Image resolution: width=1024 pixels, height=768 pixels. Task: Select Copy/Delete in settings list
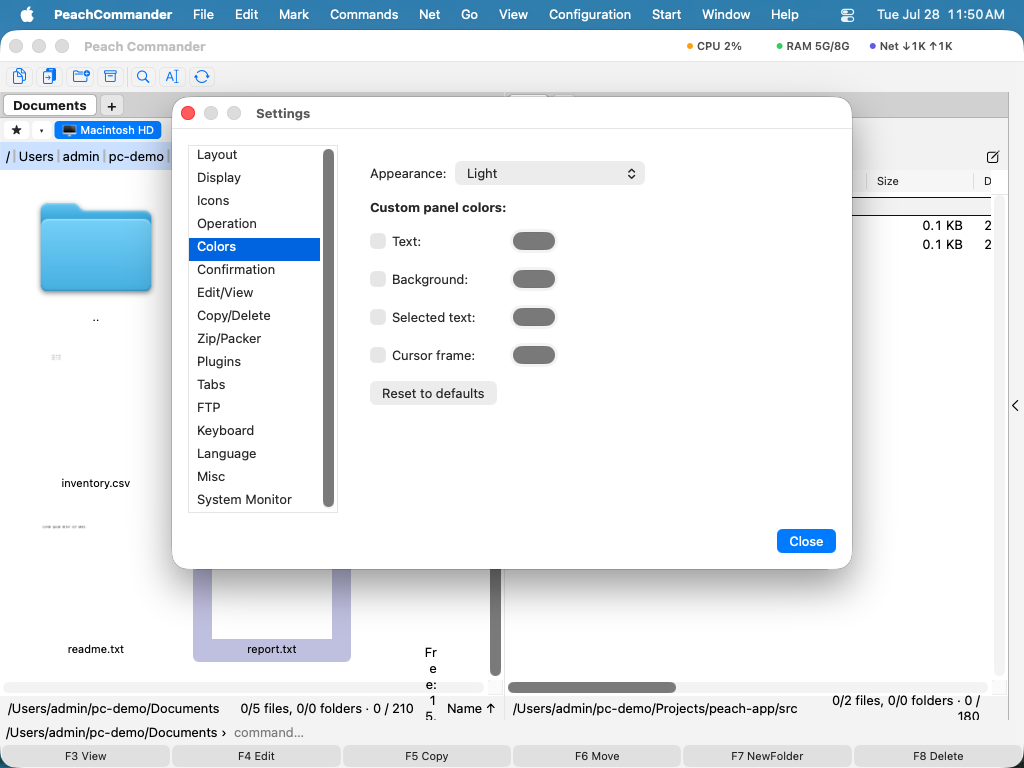255,315
